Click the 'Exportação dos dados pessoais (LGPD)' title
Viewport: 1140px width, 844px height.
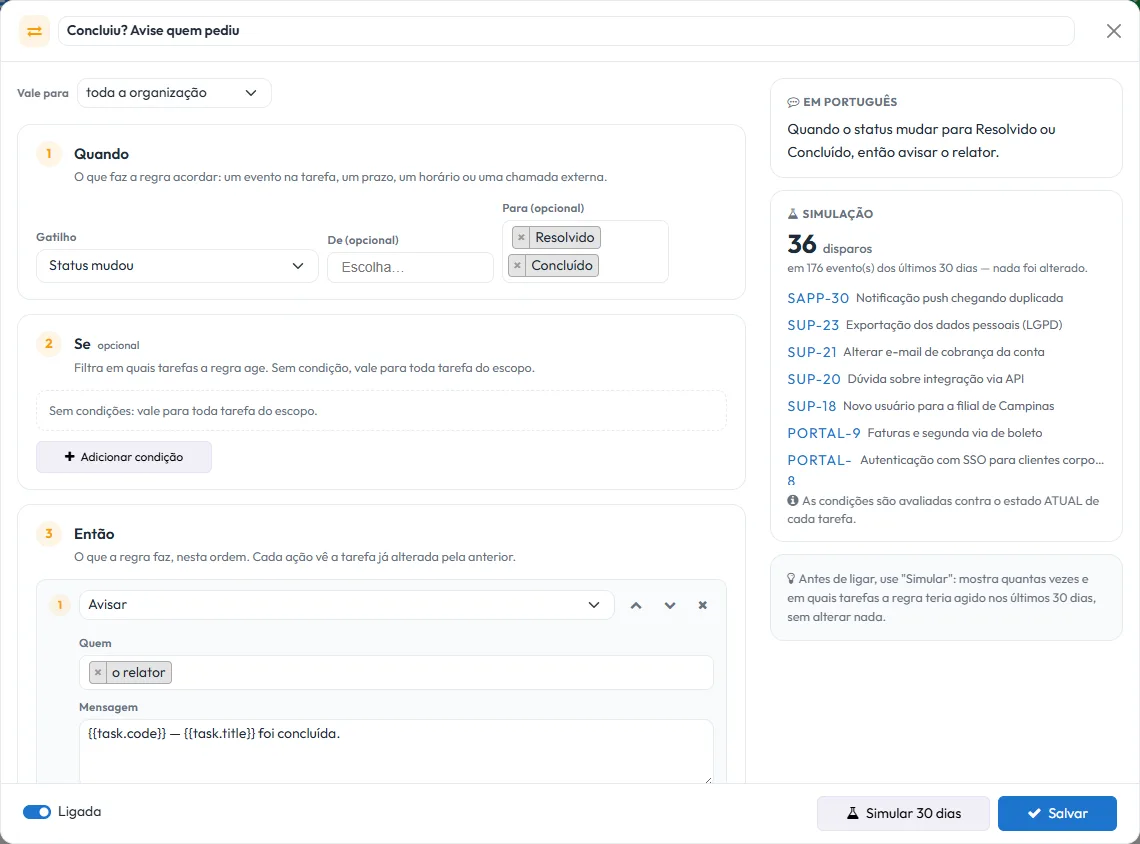pos(954,325)
